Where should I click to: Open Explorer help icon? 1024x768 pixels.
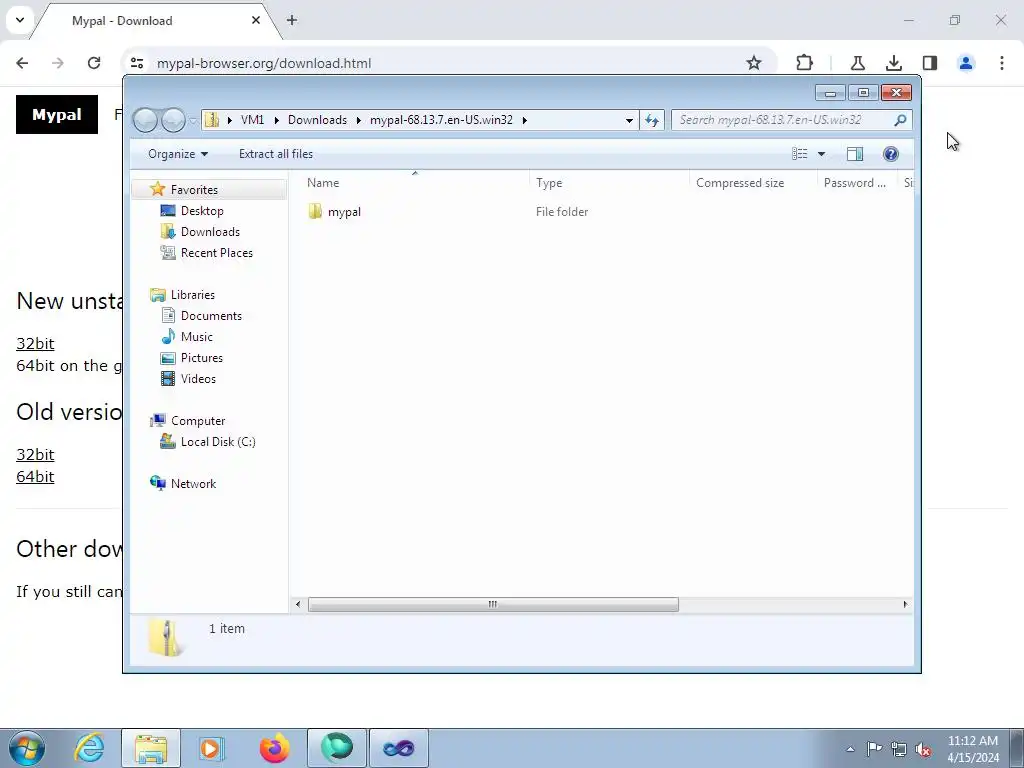tap(890, 153)
